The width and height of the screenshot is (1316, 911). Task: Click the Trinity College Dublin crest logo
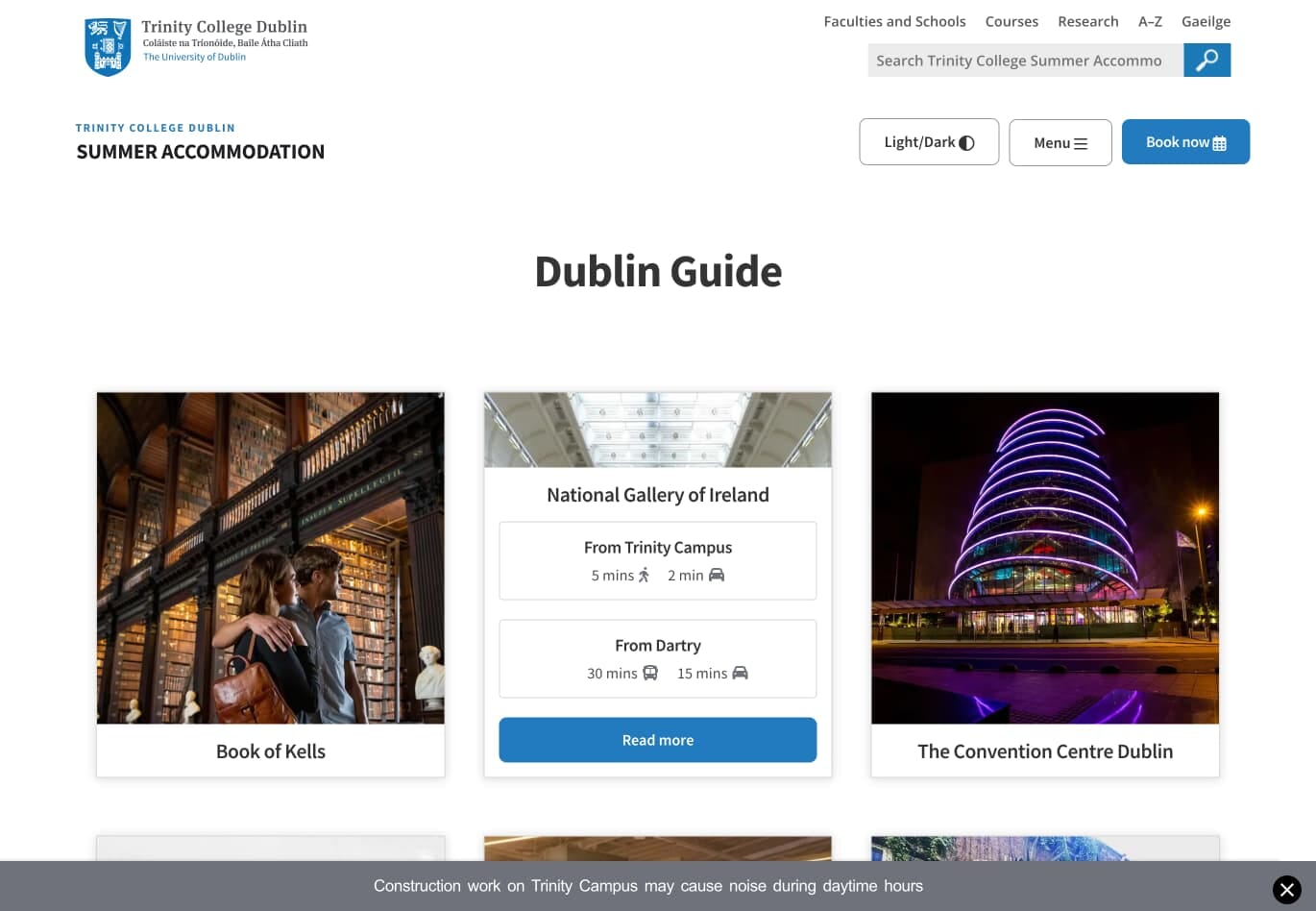coord(108,47)
